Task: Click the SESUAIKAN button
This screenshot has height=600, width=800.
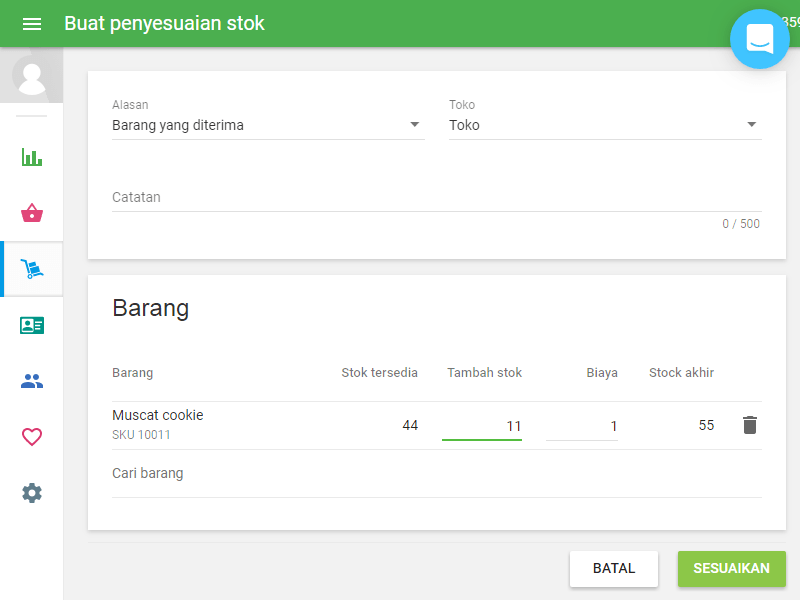Action: [x=731, y=568]
